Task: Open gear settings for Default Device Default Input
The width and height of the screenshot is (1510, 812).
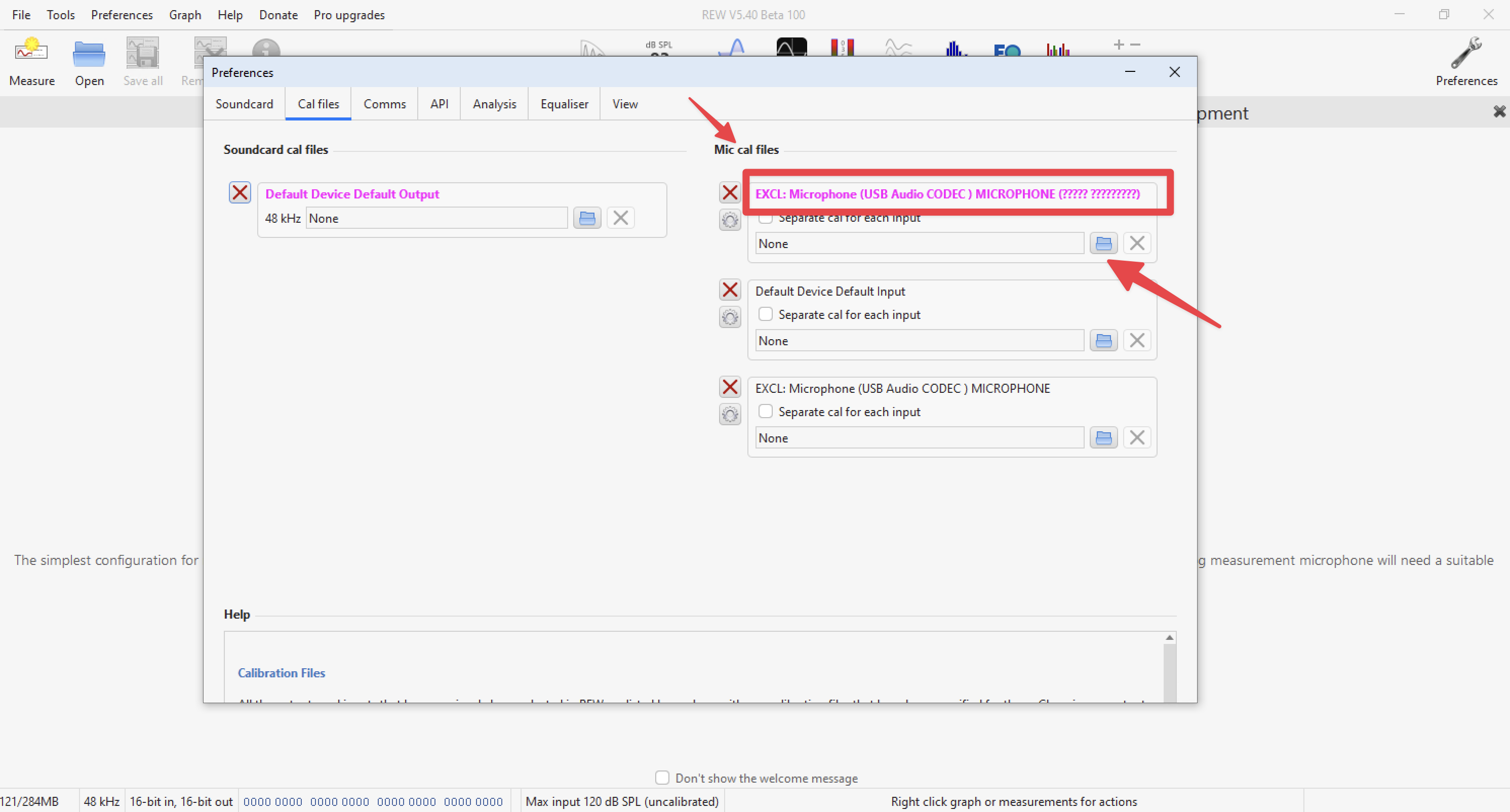Action: (730, 317)
